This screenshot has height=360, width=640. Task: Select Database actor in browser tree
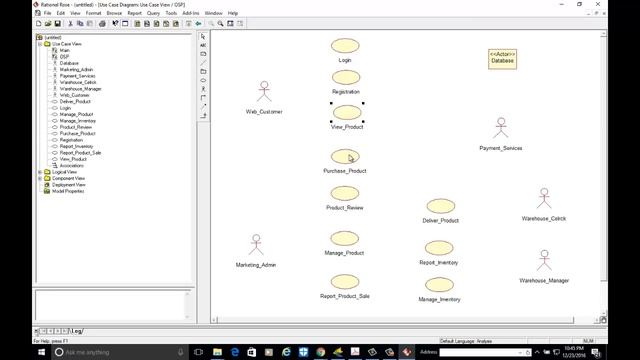tap(69, 63)
